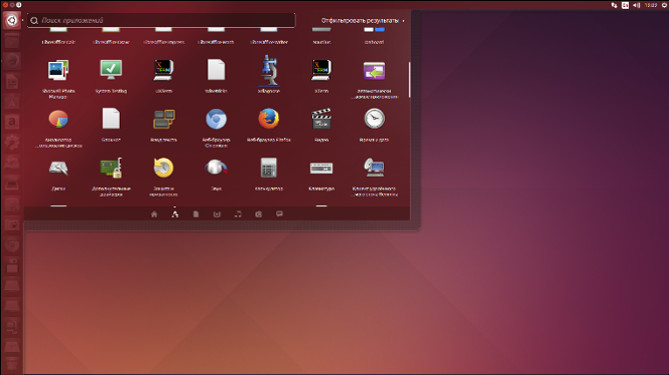669x375 pixels.
Task: Open keyboard layout indicator in top panel
Action: pos(625,5)
